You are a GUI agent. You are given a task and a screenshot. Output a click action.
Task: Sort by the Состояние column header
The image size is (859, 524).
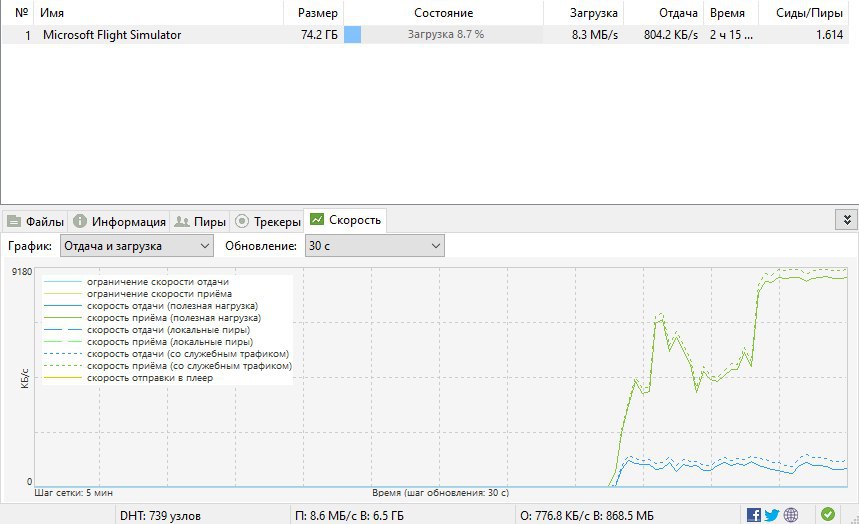point(443,13)
